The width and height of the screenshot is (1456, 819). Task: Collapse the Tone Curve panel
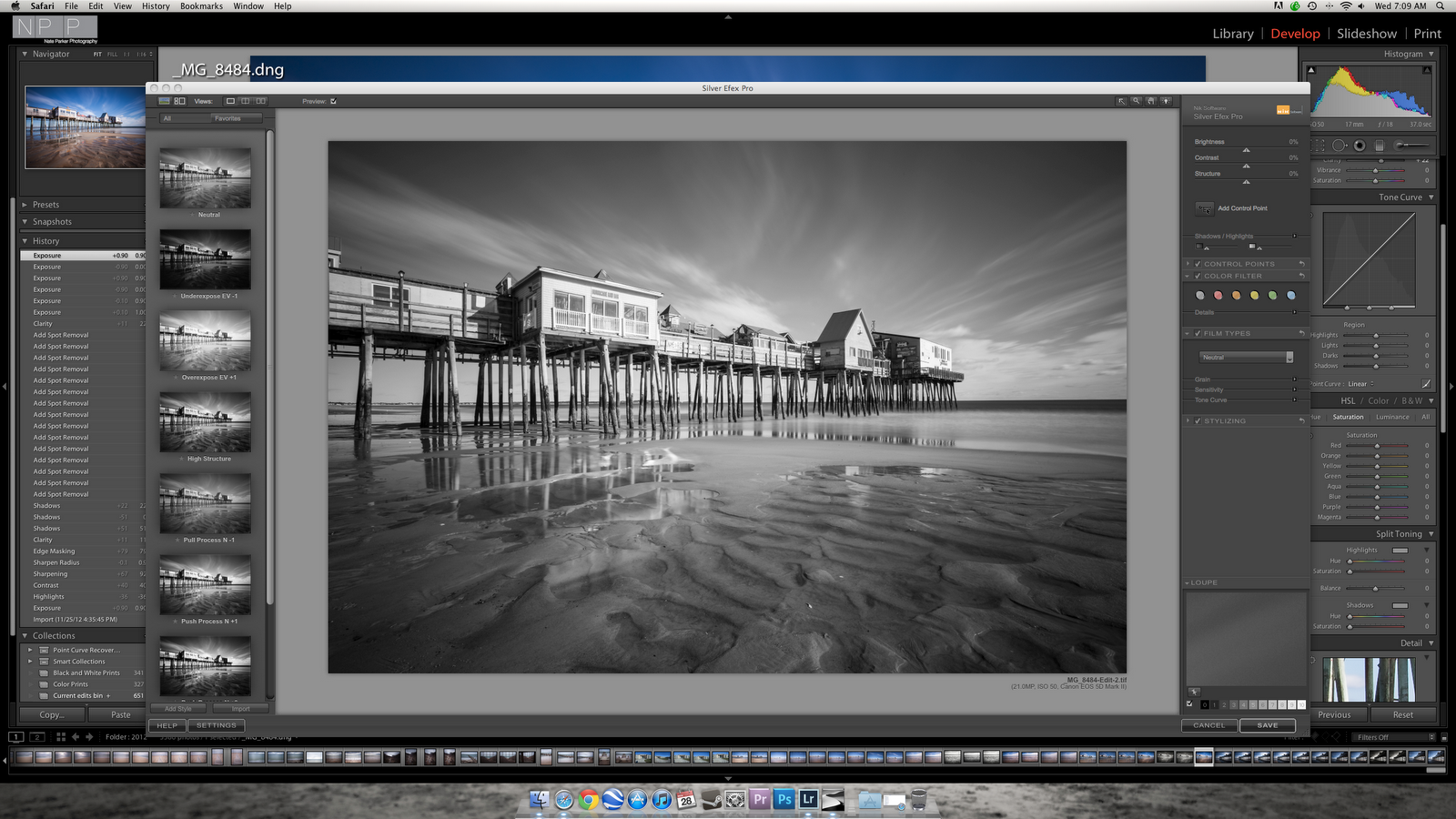point(1431,197)
